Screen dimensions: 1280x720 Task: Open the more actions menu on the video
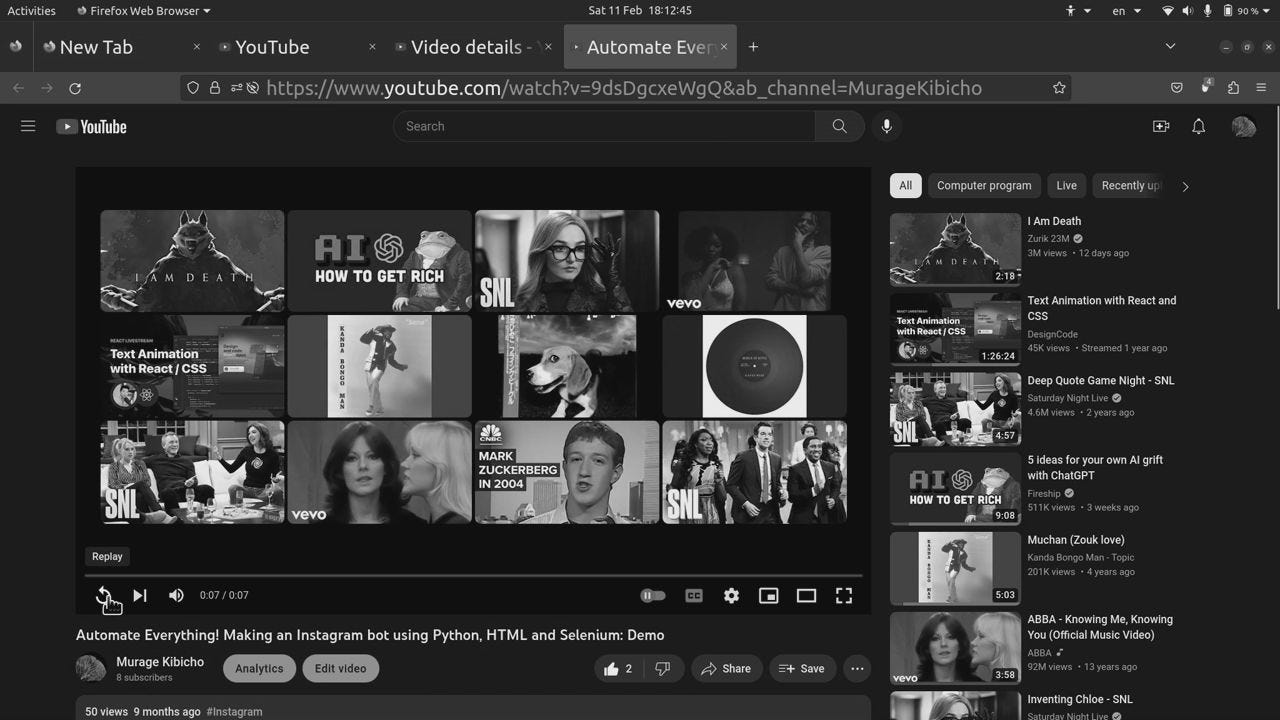pos(857,668)
